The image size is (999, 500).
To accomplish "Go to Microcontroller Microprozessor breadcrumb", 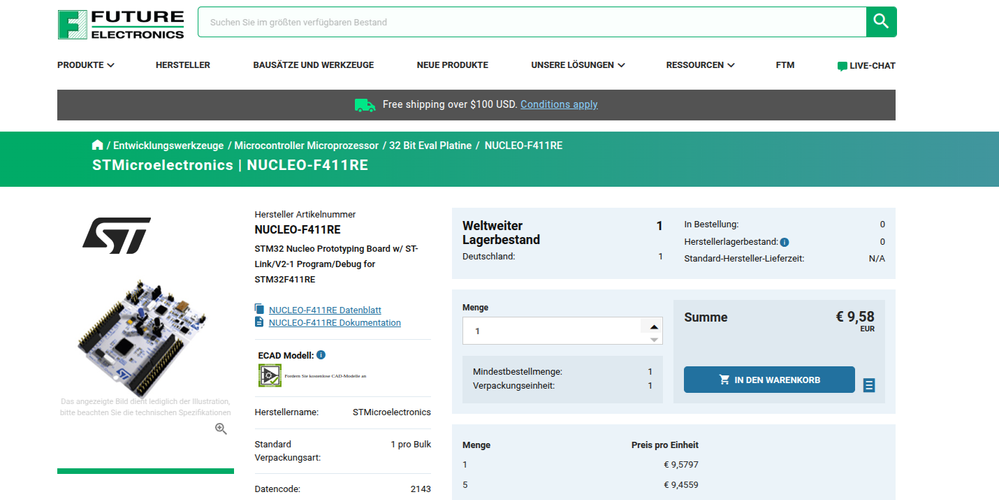I will pos(306,145).
